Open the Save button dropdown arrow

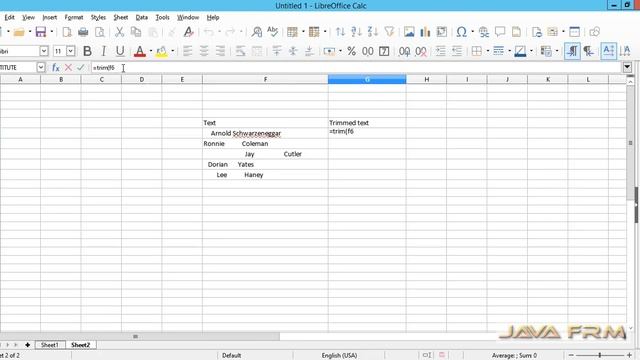(x=52, y=32)
